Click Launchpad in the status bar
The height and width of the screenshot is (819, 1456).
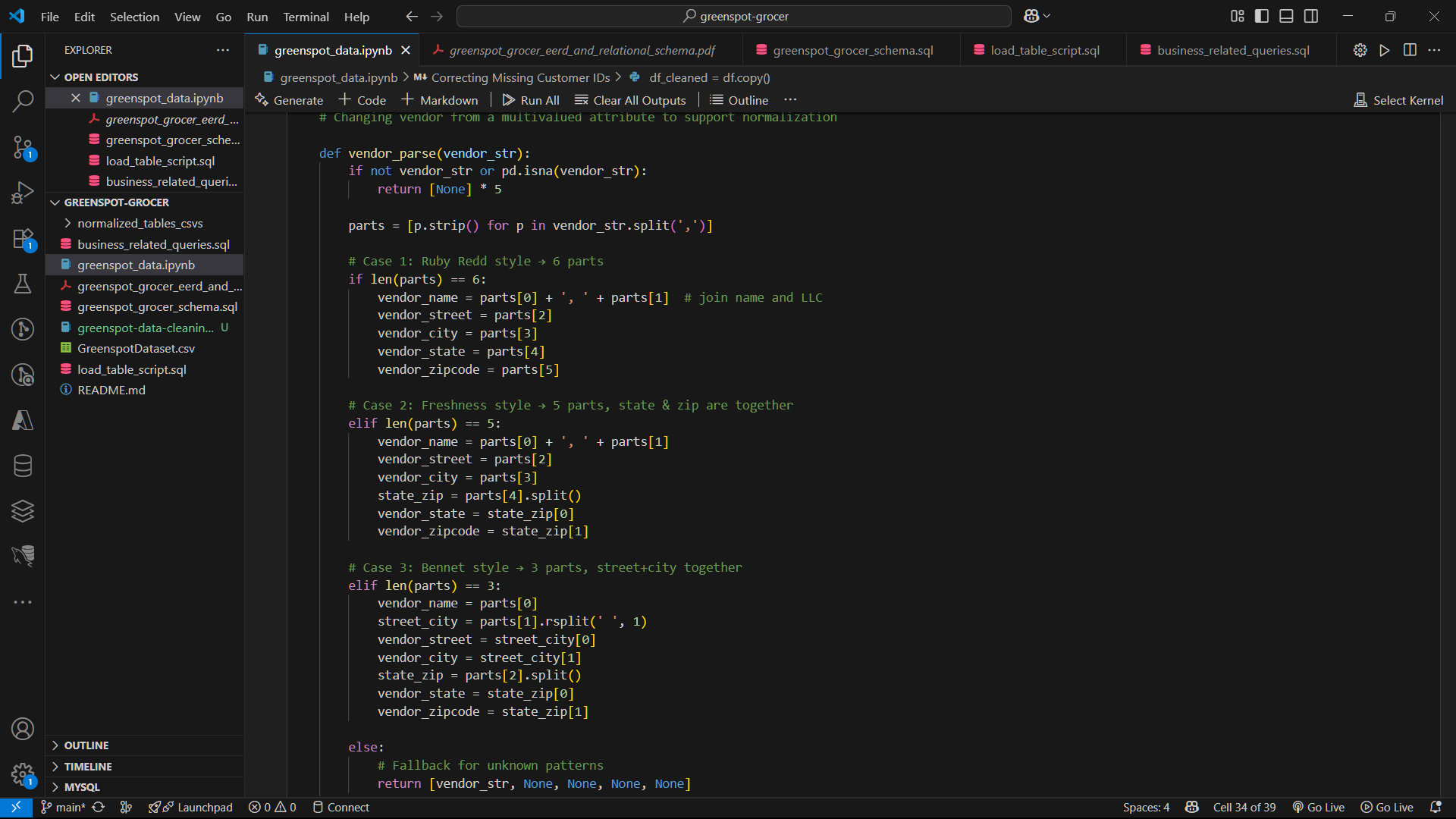point(190,808)
